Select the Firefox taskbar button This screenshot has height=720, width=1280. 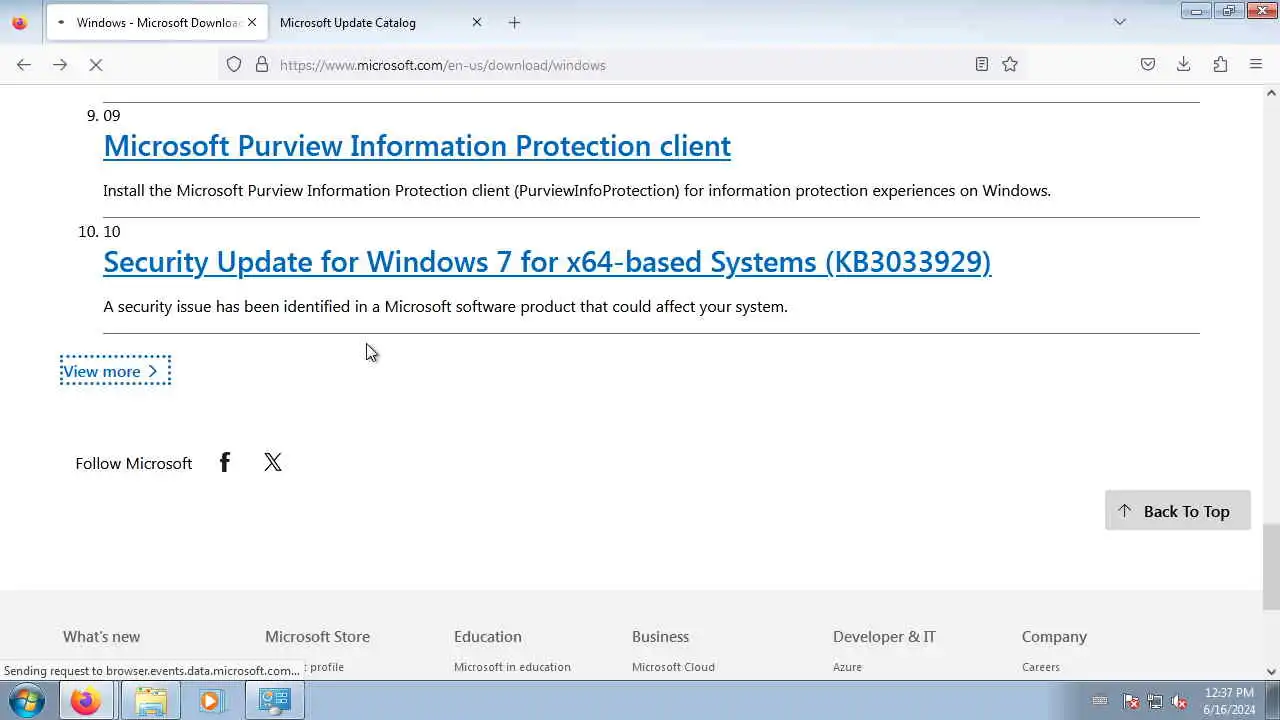(x=85, y=701)
